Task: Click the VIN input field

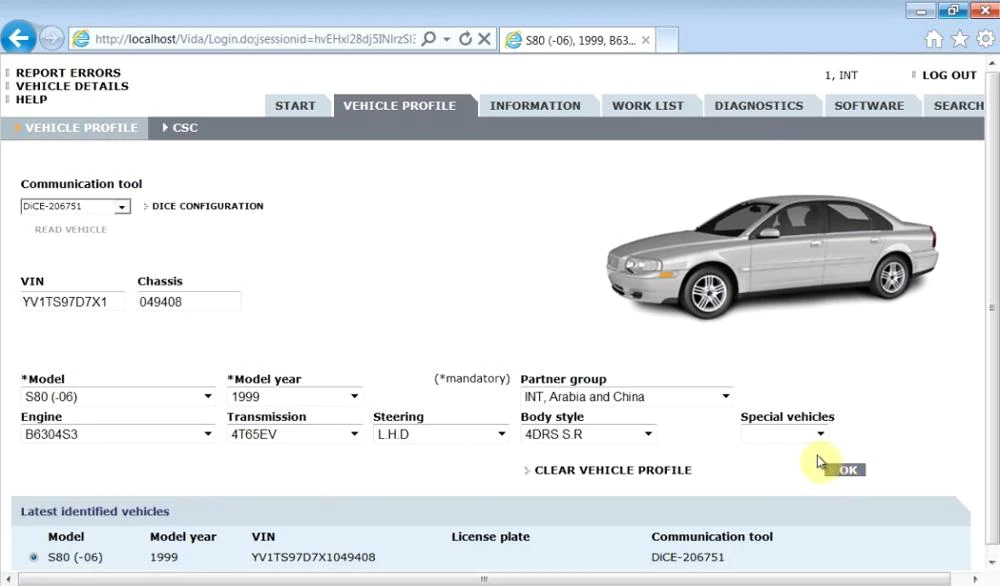Action: pyautogui.click(x=72, y=302)
